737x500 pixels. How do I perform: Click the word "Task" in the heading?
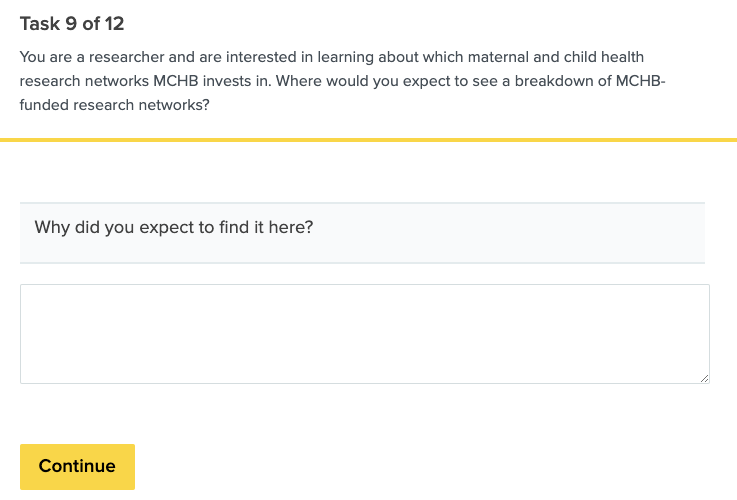(x=40, y=23)
